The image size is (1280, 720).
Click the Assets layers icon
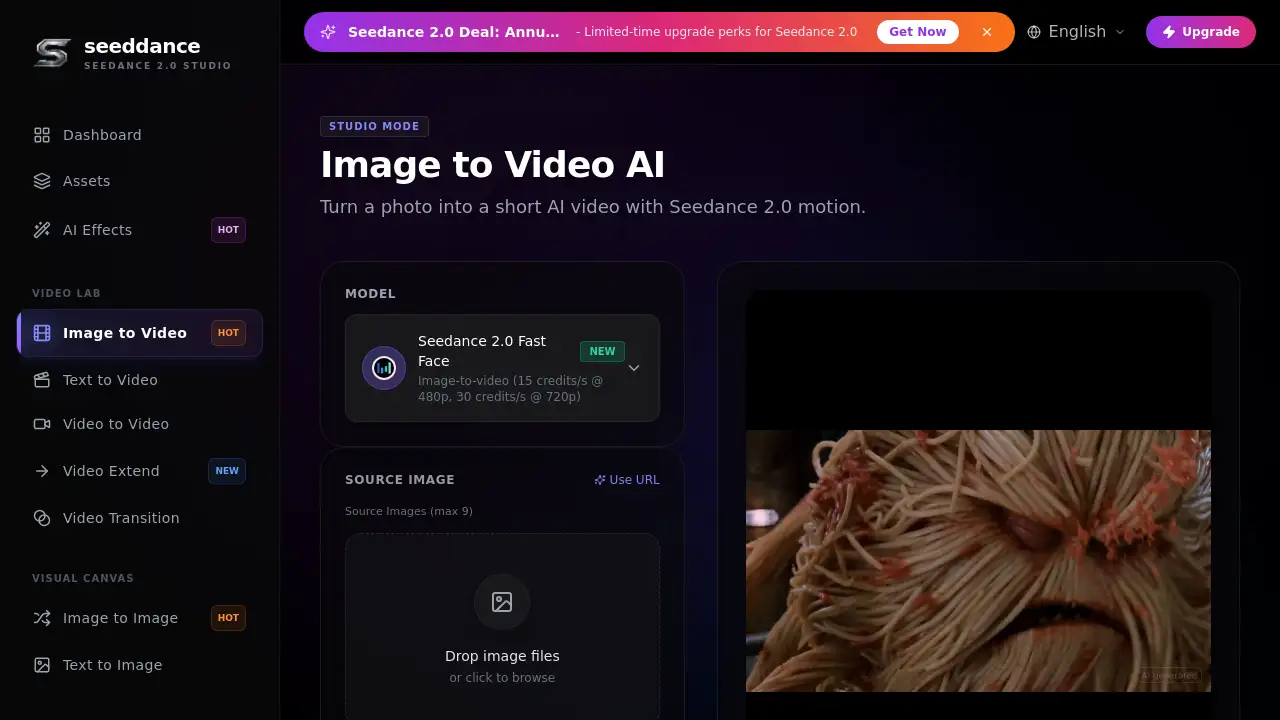[42, 181]
